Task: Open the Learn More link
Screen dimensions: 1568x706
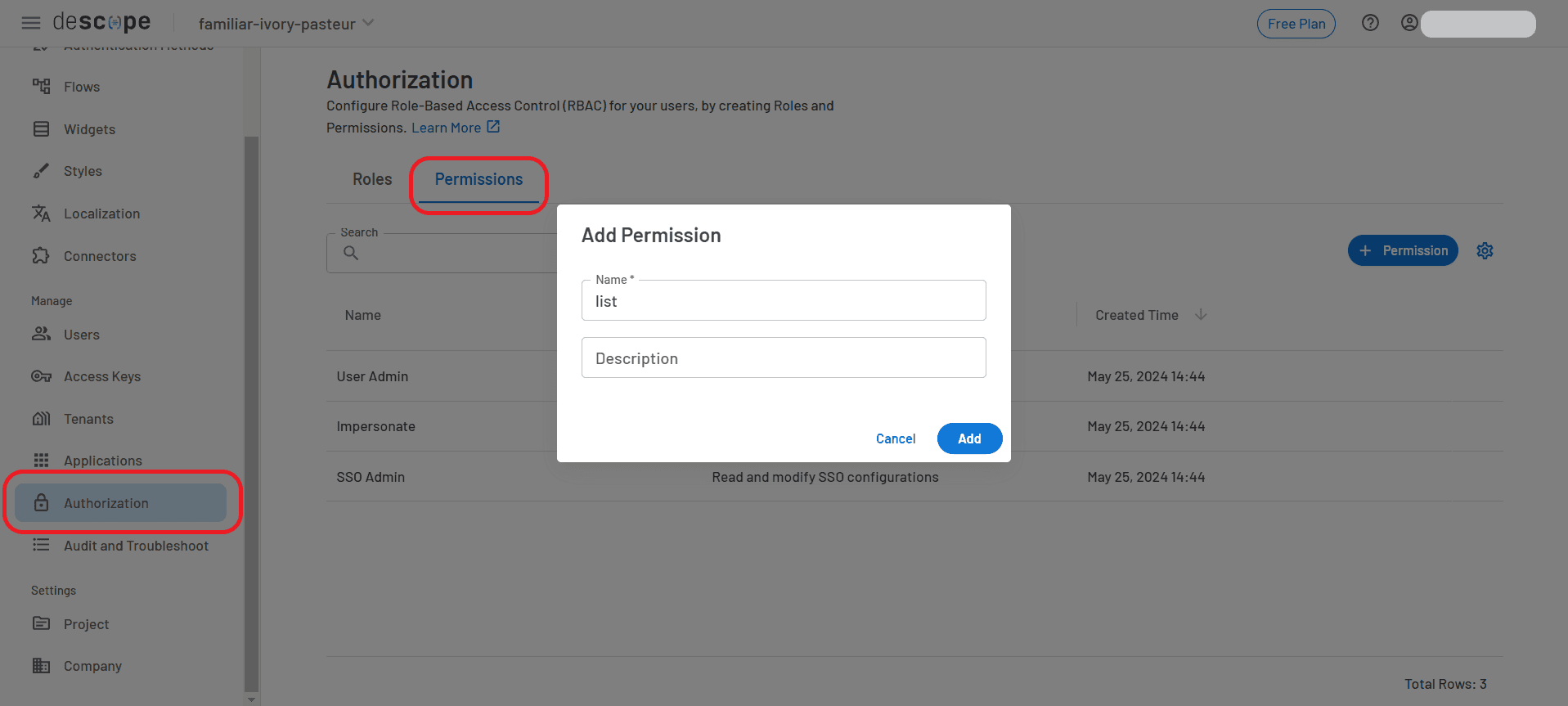Action: pyautogui.click(x=447, y=128)
